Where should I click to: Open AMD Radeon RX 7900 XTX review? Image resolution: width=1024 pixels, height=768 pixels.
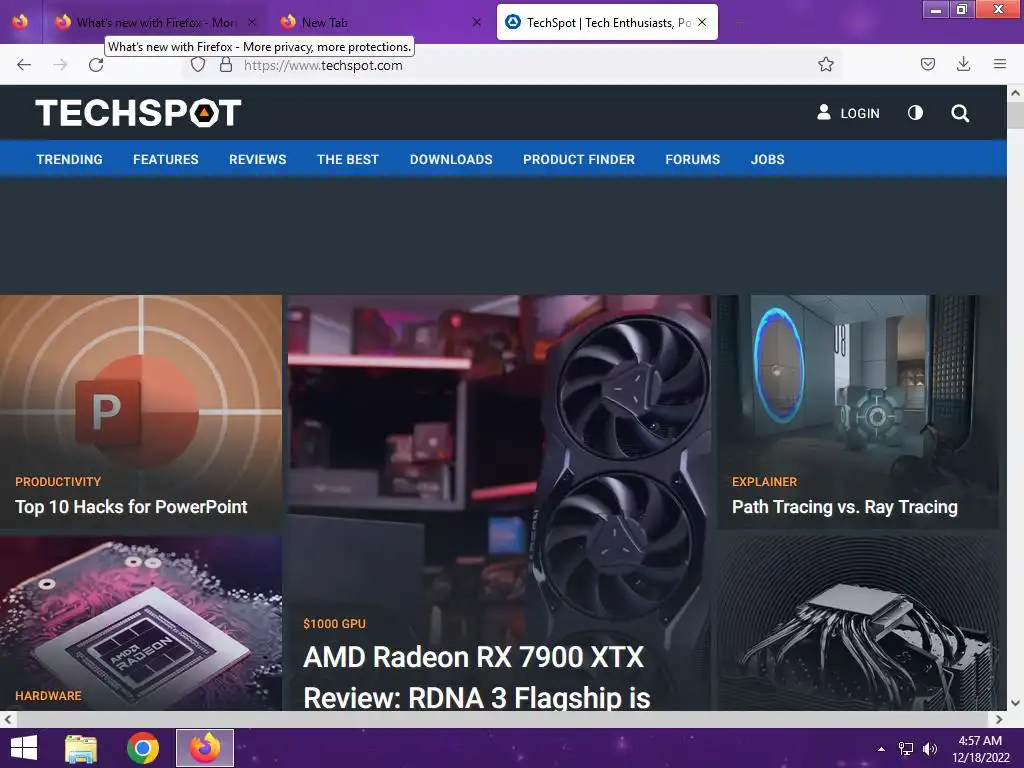(477, 677)
